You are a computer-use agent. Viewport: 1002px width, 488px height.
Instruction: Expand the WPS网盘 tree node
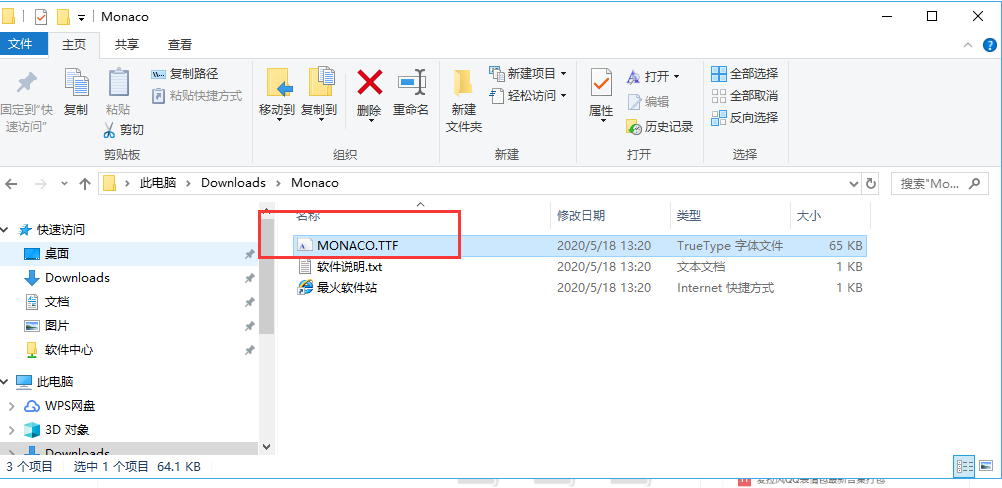[x=11, y=406]
